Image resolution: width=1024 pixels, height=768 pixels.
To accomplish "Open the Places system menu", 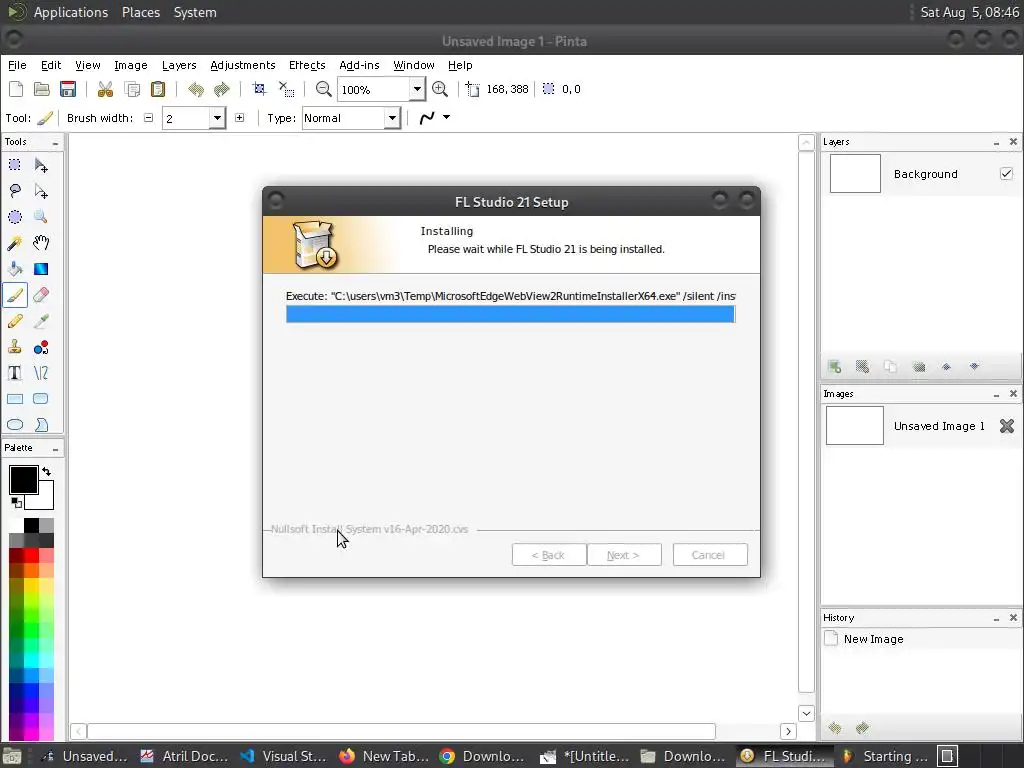I will [140, 12].
